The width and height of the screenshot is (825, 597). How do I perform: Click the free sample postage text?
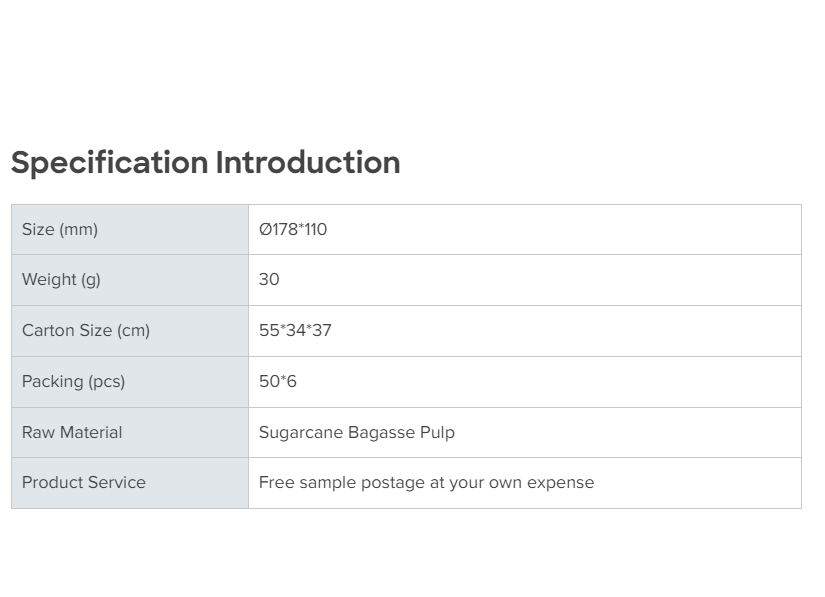coord(426,483)
